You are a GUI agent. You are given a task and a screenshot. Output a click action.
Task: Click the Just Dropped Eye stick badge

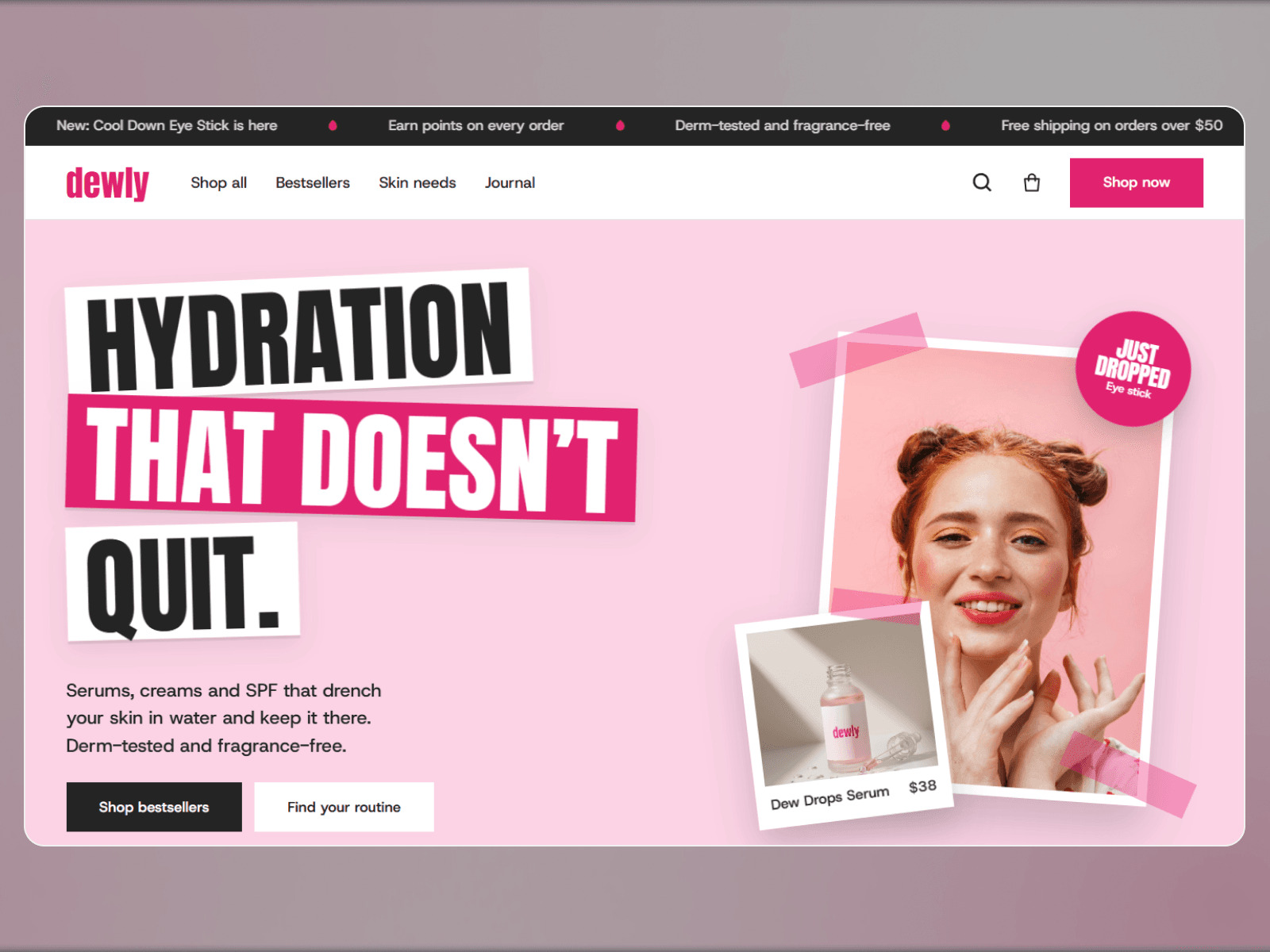(x=1133, y=369)
